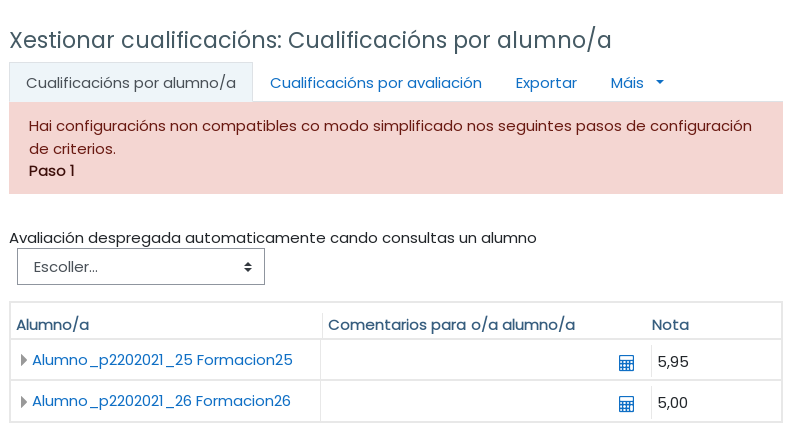Click comment cell for Formacion26 student
This screenshot has height=435, width=789.
point(465,402)
